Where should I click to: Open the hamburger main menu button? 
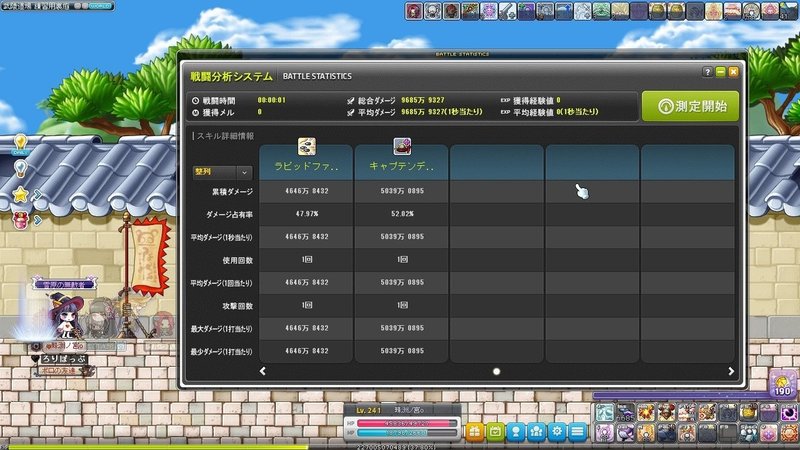[577, 432]
